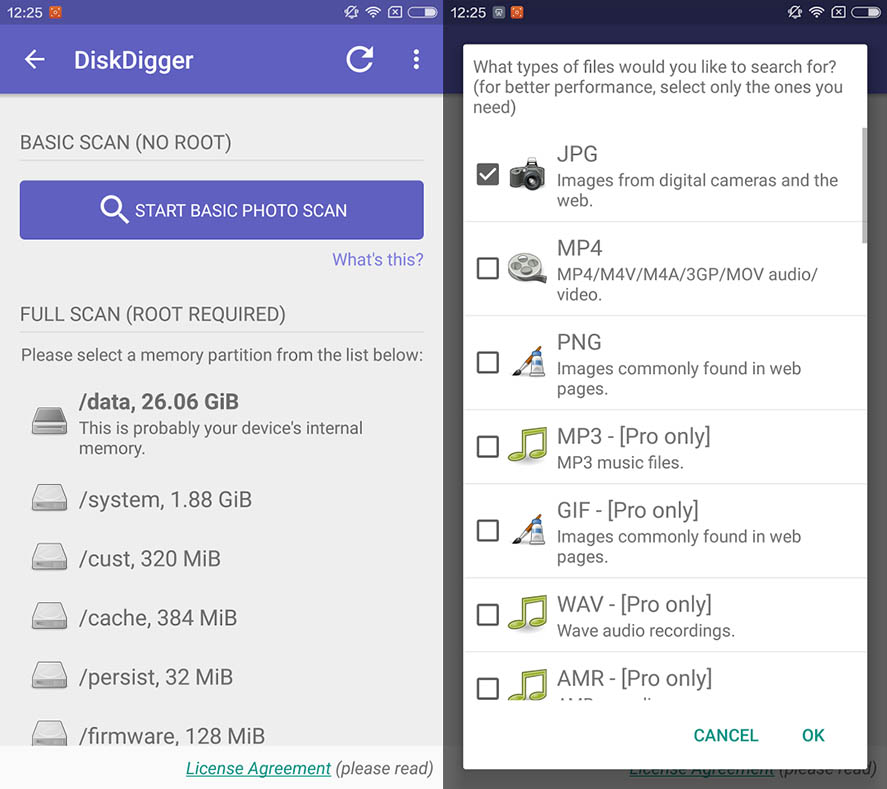Screen dimensions: 887x789
Task: Open the License Agreement link
Action: coord(258,768)
